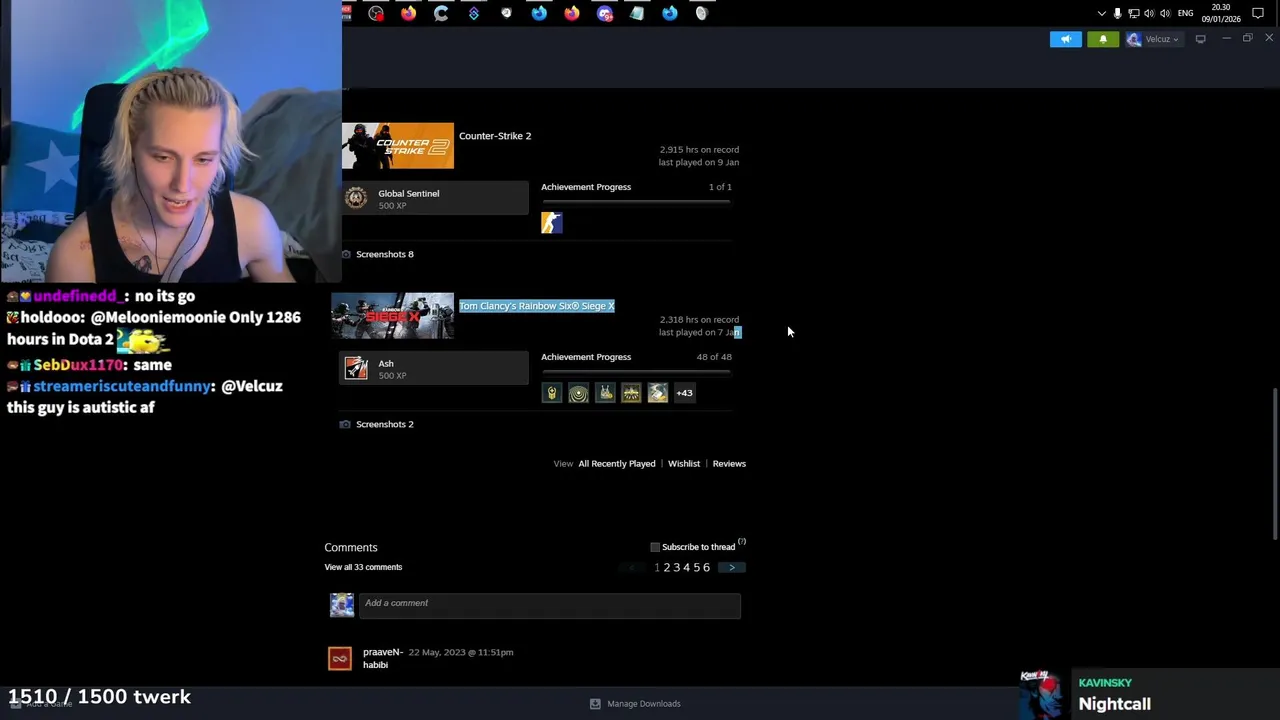
Task: Open praaveN- profile name link
Action: [x=383, y=652]
